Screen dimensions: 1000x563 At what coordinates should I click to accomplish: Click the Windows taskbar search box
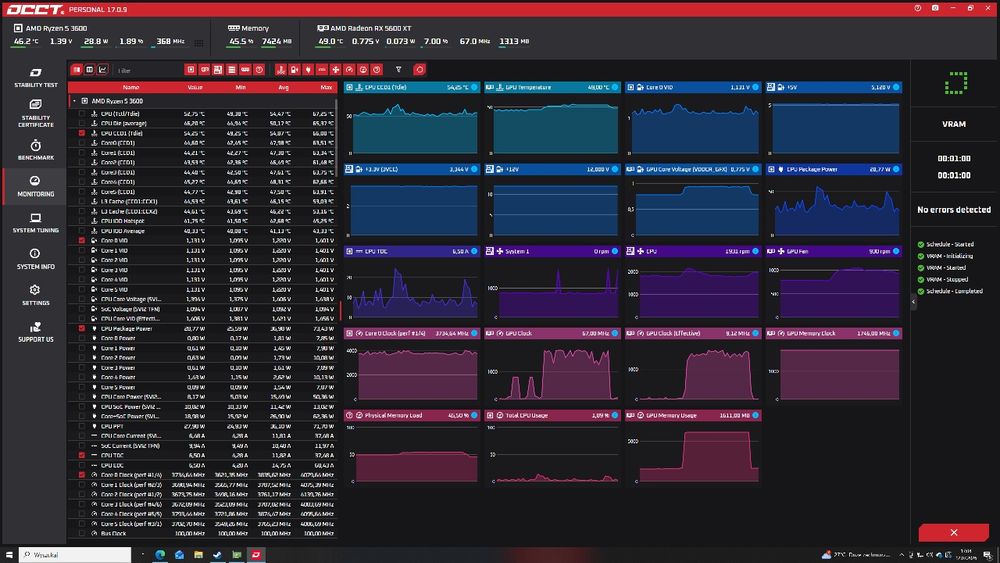[75, 555]
